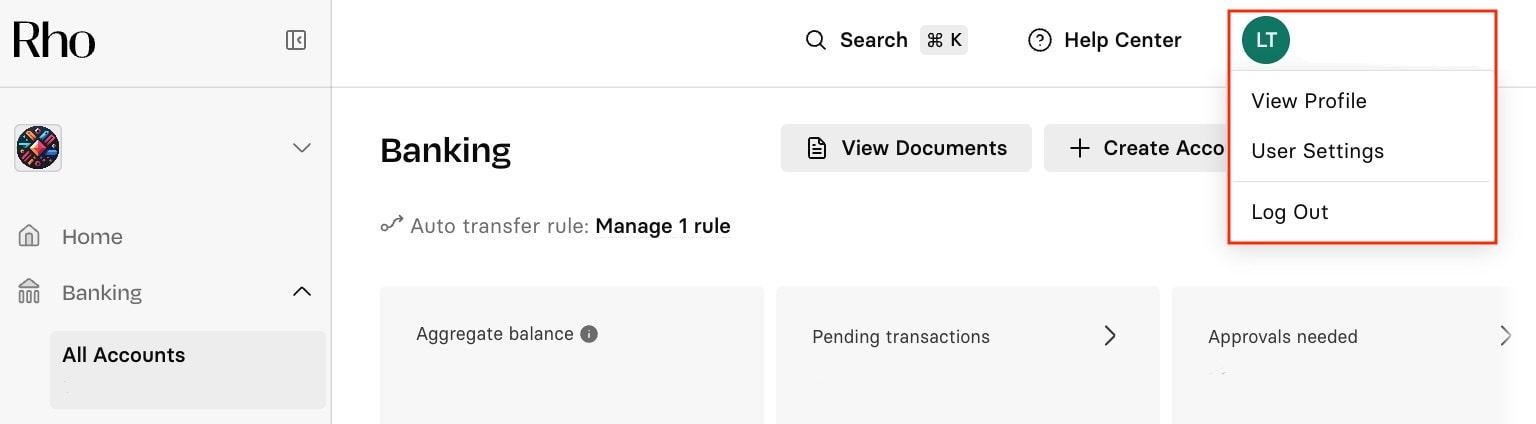Image resolution: width=1536 pixels, height=424 pixels.
Task: Click the search magnifier icon
Action: pyautogui.click(x=816, y=40)
